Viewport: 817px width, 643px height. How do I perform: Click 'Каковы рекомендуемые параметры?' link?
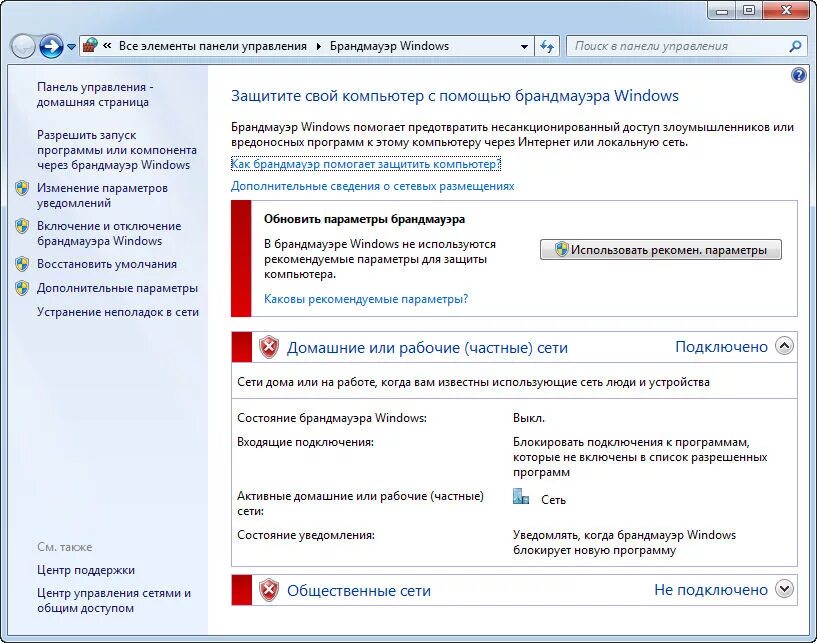[366, 299]
